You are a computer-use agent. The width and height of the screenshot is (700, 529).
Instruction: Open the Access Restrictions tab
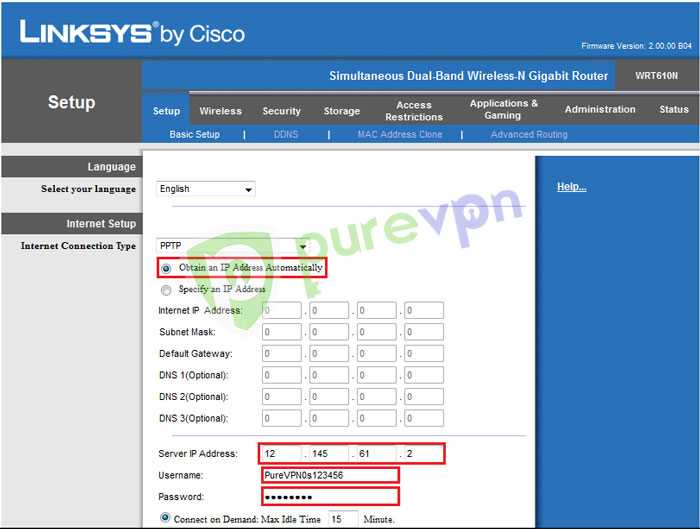(x=414, y=111)
